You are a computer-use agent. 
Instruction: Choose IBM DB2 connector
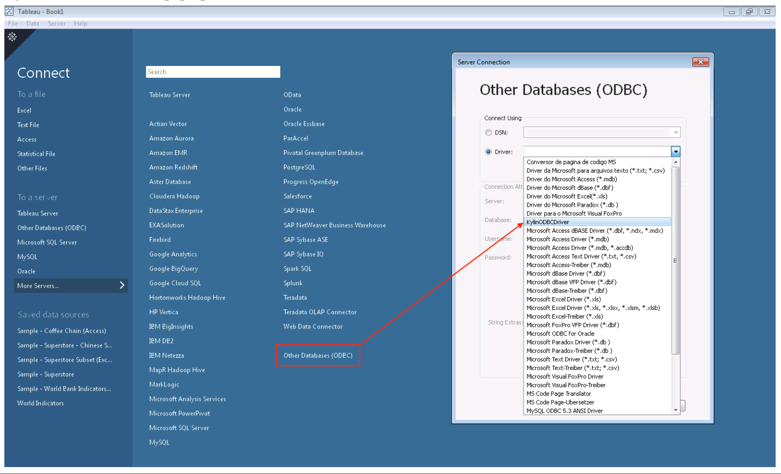[161, 341]
